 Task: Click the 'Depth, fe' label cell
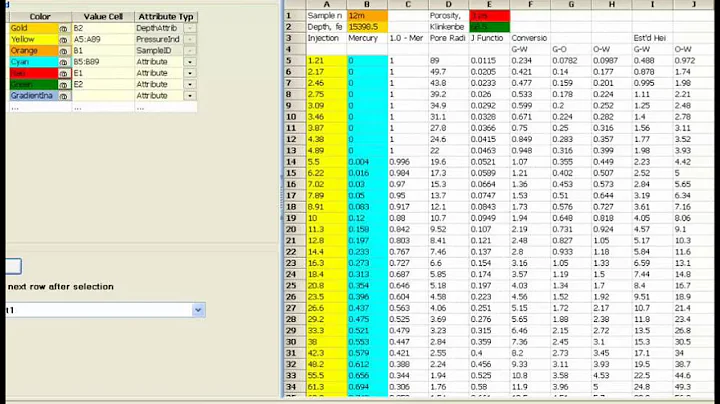click(326, 27)
